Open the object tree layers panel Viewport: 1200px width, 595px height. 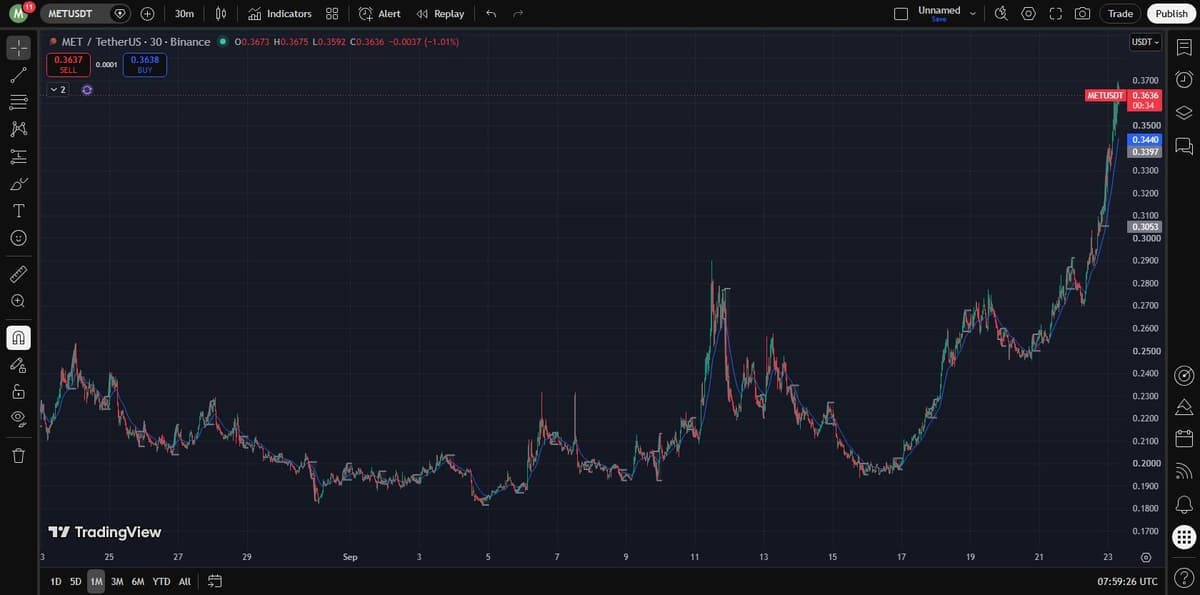(1183, 113)
